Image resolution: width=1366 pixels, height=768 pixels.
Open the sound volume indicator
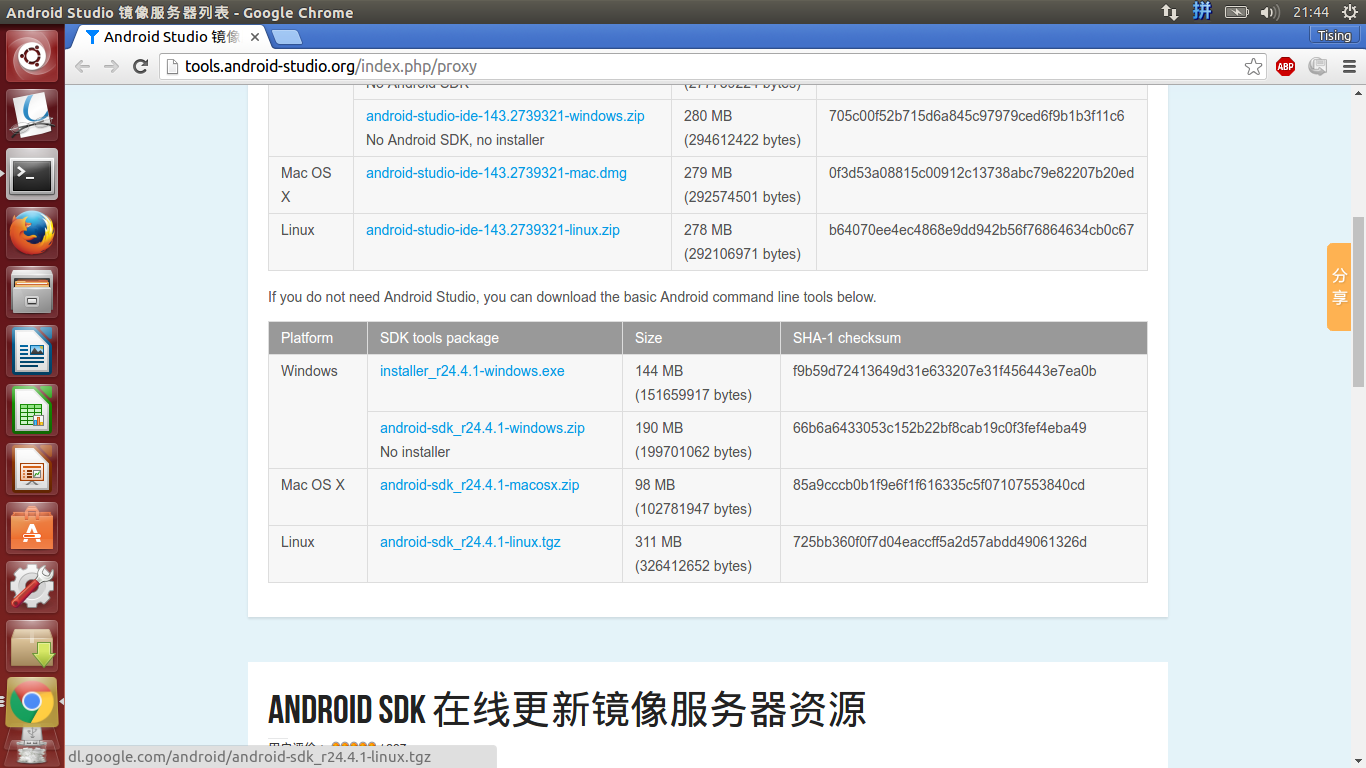pos(1270,12)
